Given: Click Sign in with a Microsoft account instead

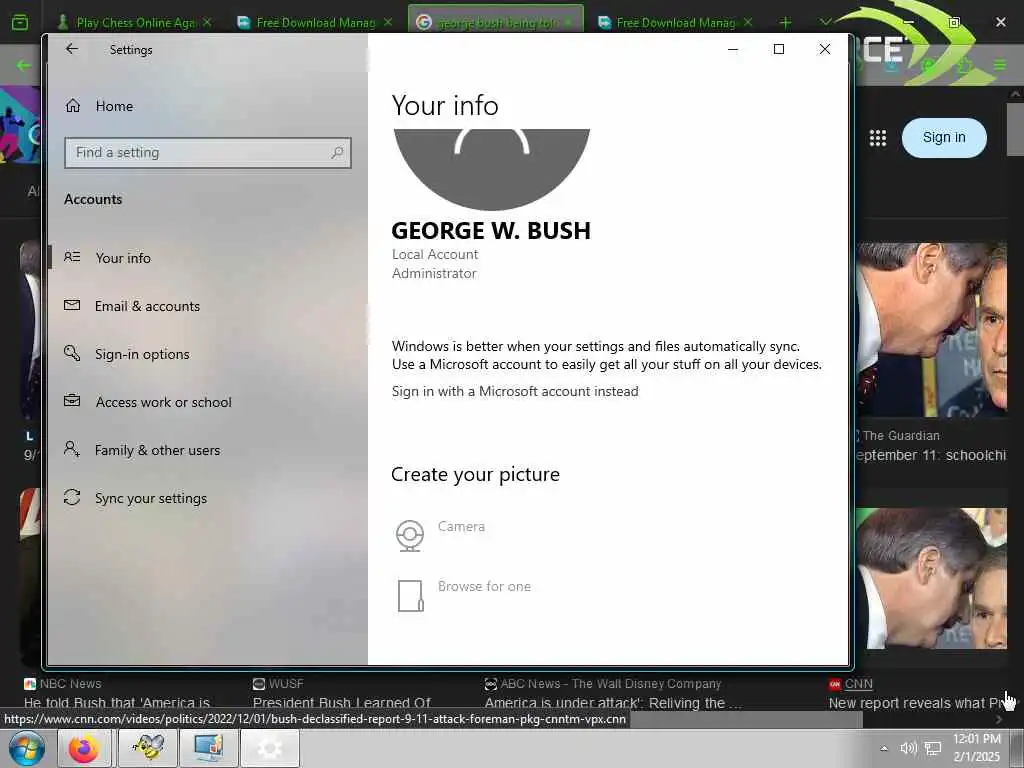Looking at the screenshot, I should pos(515,391).
